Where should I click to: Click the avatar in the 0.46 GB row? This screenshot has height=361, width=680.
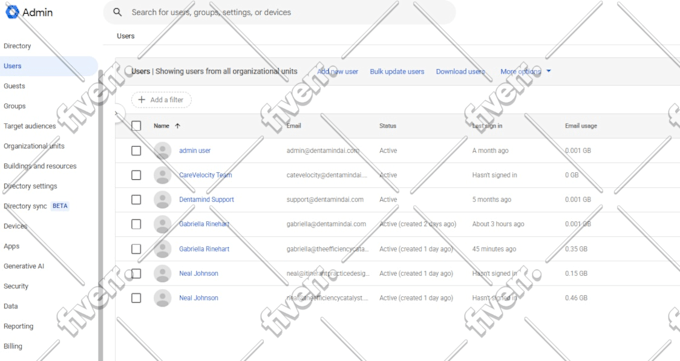(x=162, y=298)
